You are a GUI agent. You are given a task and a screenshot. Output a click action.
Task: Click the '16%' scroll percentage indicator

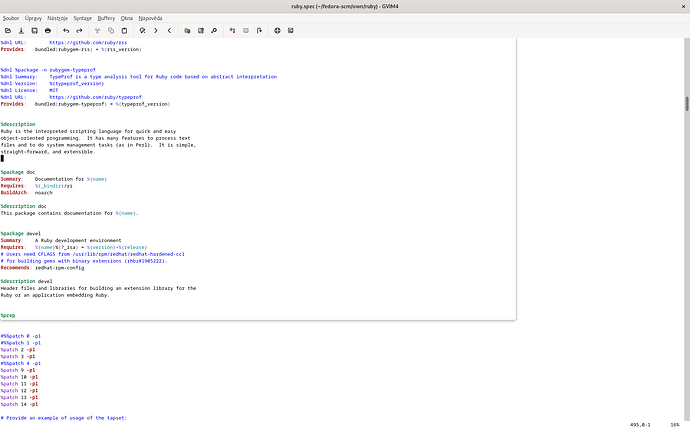point(675,425)
